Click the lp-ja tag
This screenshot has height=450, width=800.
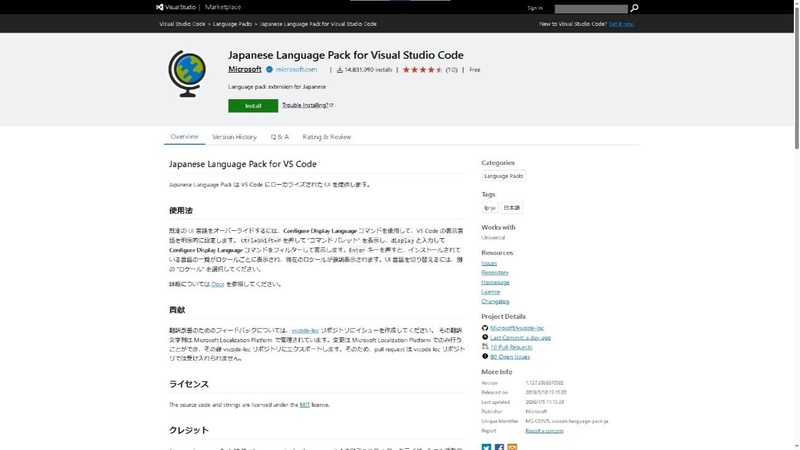490,208
